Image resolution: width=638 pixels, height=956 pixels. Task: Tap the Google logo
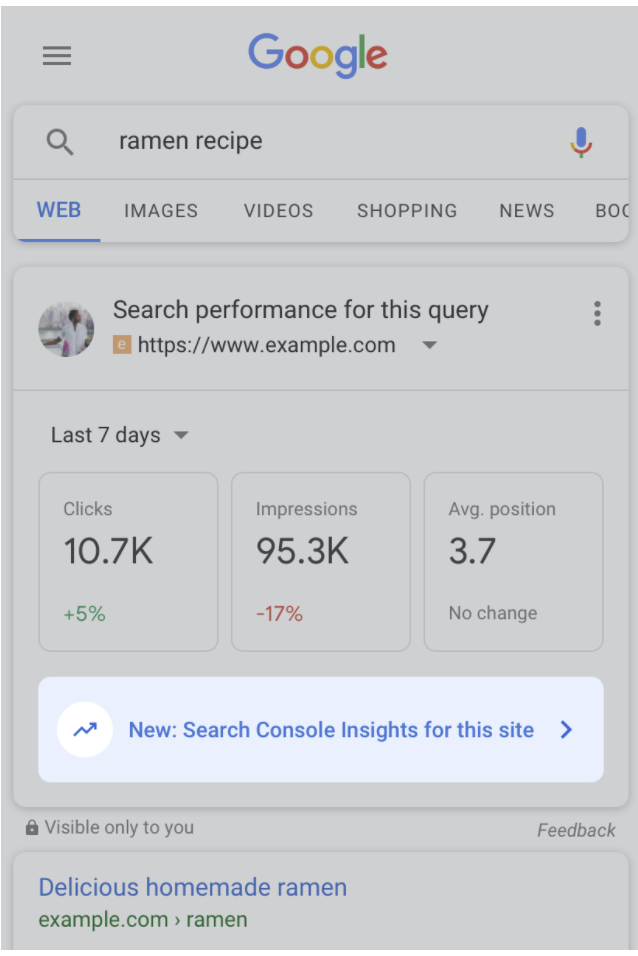click(x=318, y=57)
